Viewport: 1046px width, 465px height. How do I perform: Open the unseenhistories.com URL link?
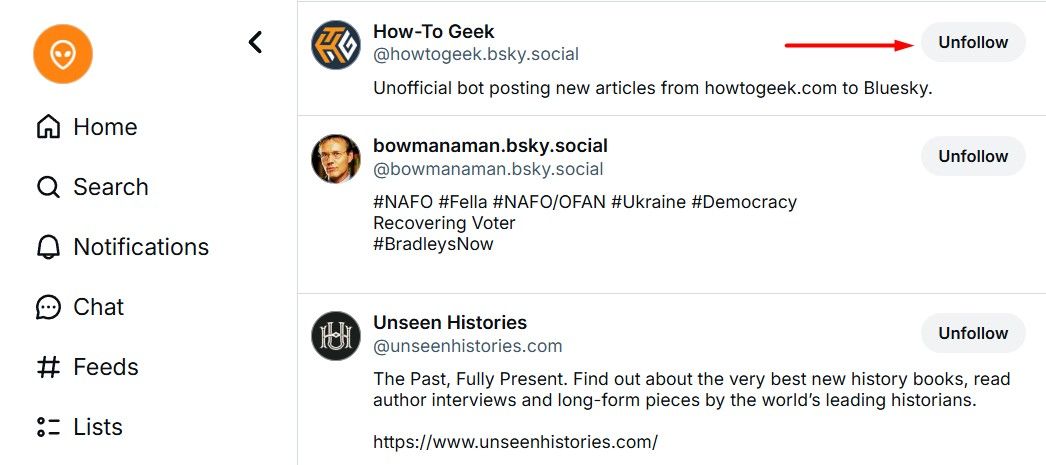point(515,441)
